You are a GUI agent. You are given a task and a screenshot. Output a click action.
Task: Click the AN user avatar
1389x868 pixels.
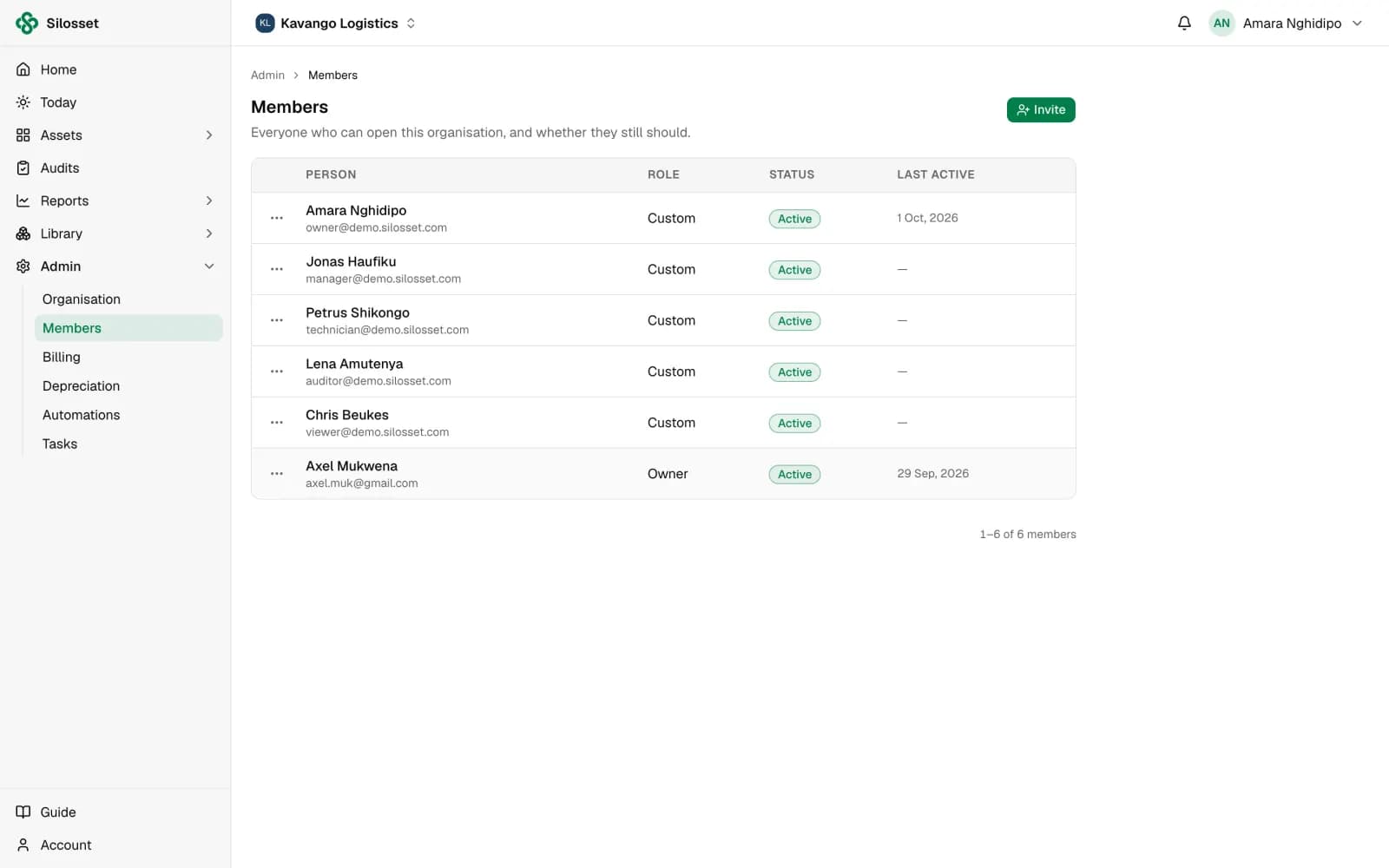tap(1221, 23)
